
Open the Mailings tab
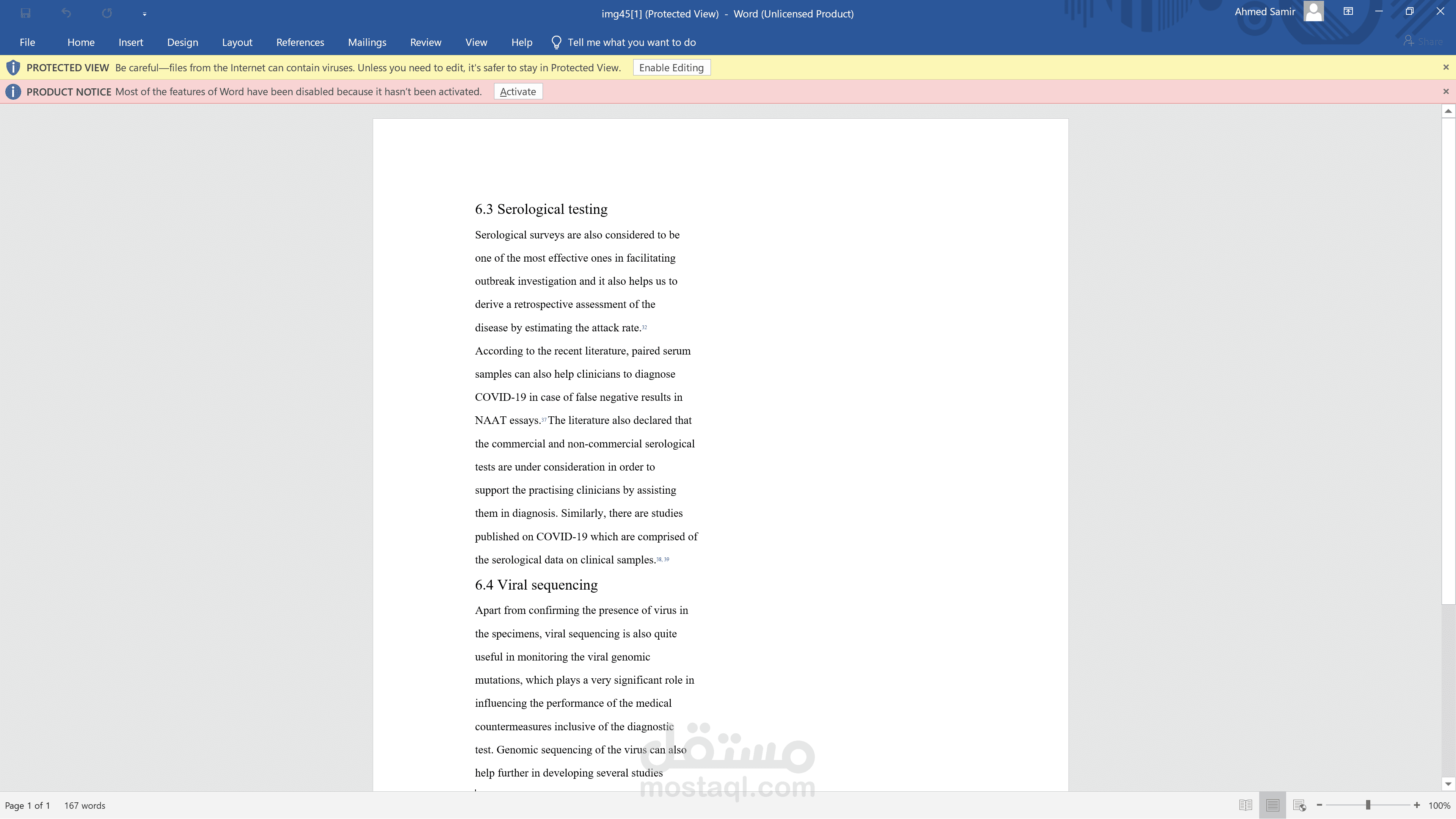(x=367, y=42)
